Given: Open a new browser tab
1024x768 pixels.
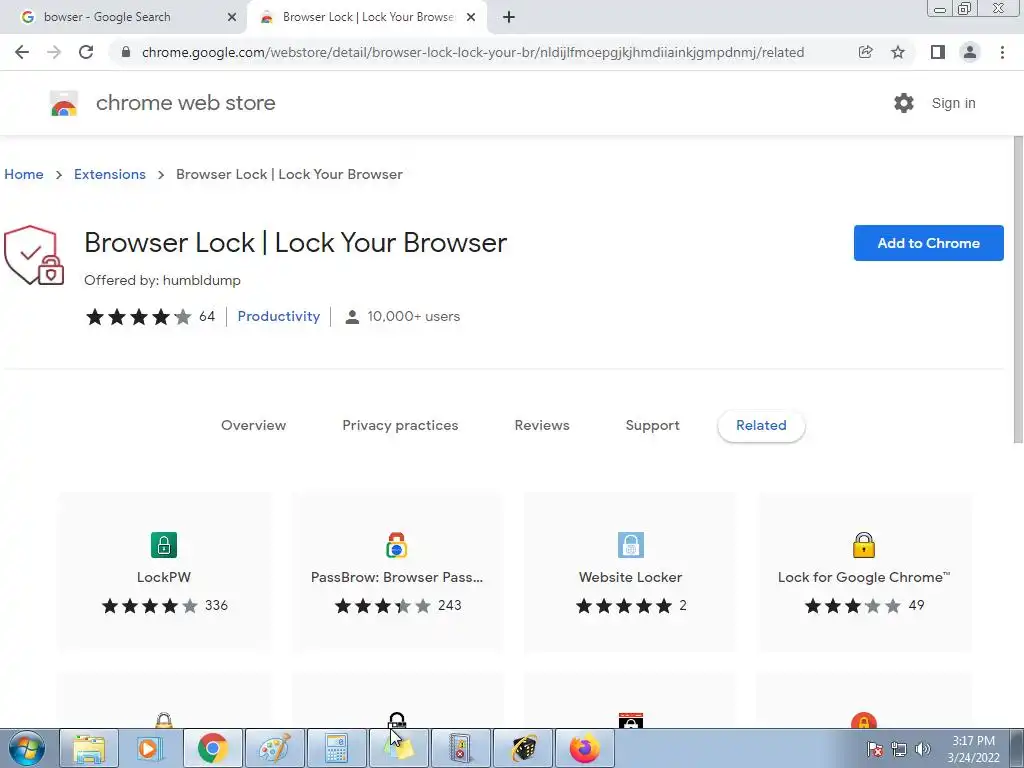Looking at the screenshot, I should point(509,18).
